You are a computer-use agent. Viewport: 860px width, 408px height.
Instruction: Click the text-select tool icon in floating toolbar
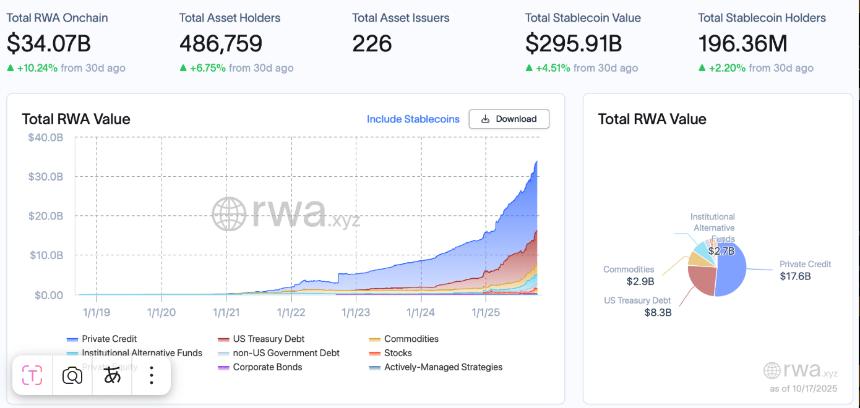click(33, 375)
